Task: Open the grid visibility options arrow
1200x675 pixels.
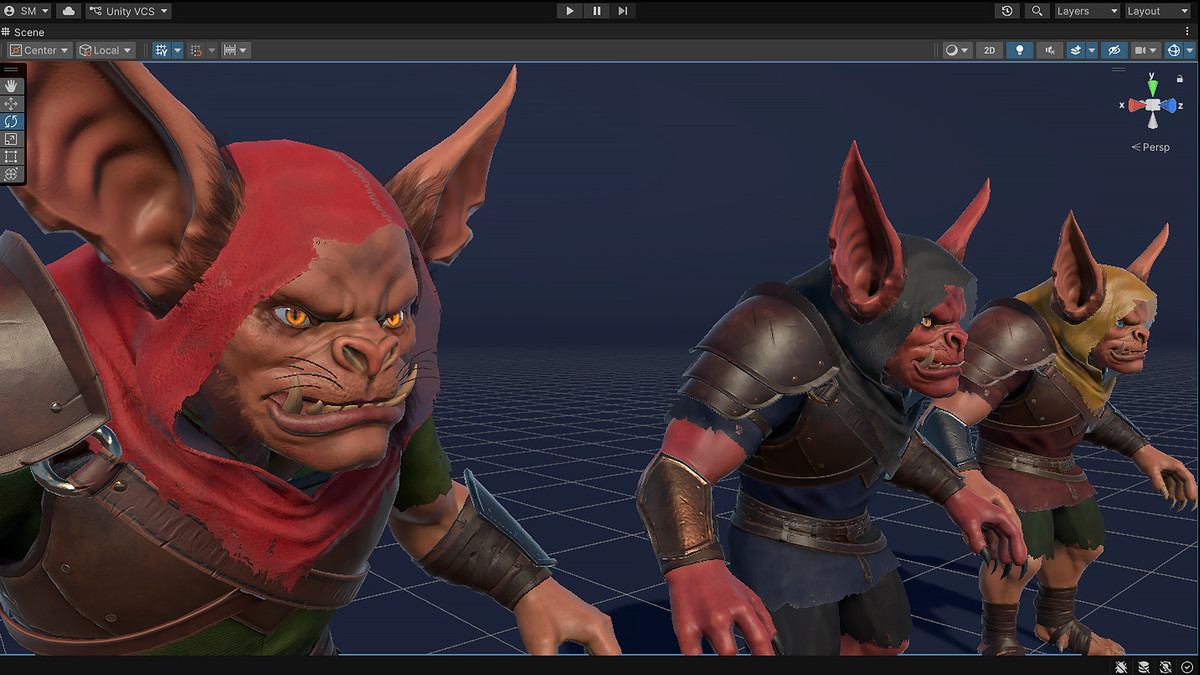Action: pyautogui.click(x=178, y=50)
